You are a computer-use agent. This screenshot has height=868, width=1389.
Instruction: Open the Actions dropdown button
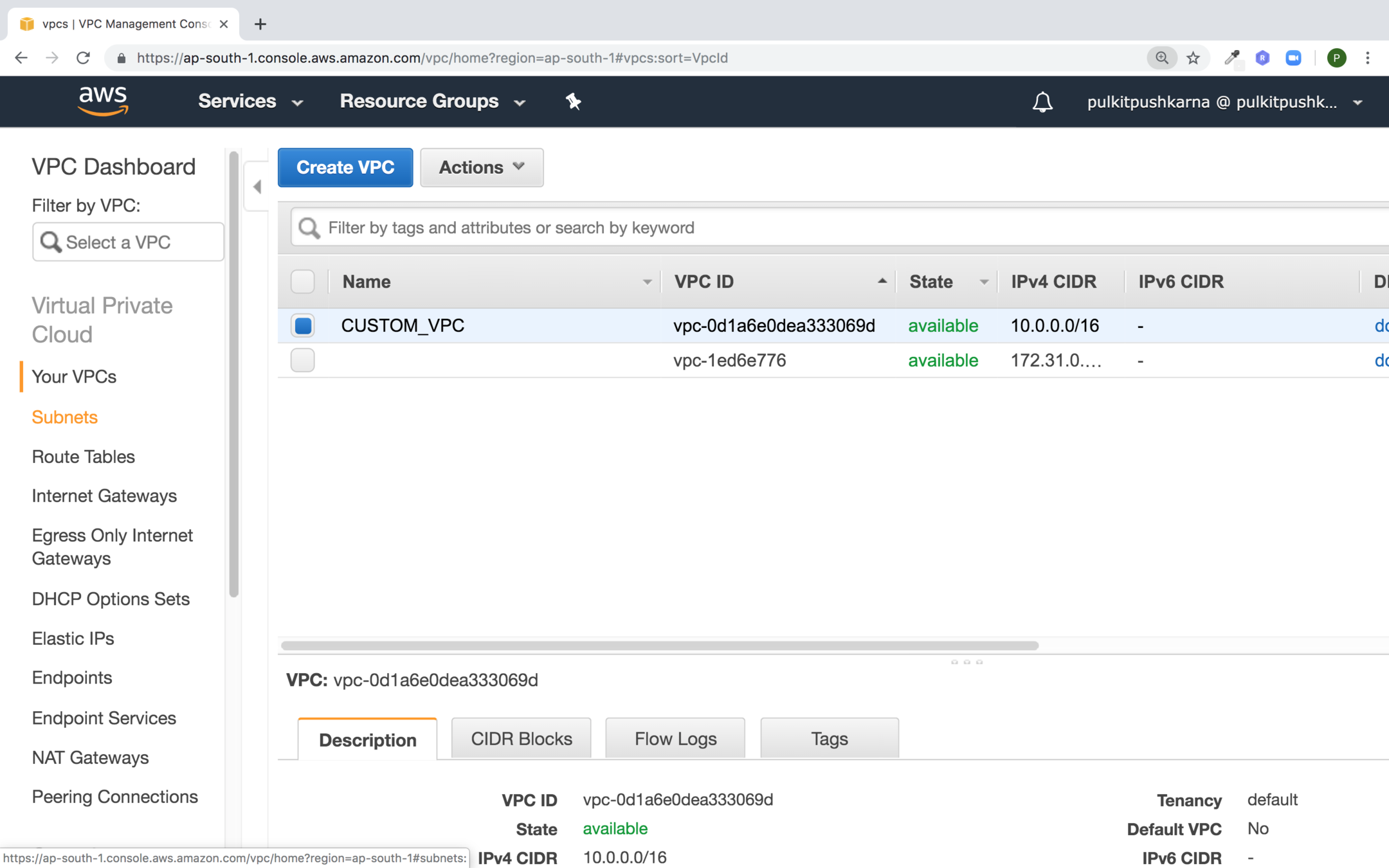(x=482, y=168)
